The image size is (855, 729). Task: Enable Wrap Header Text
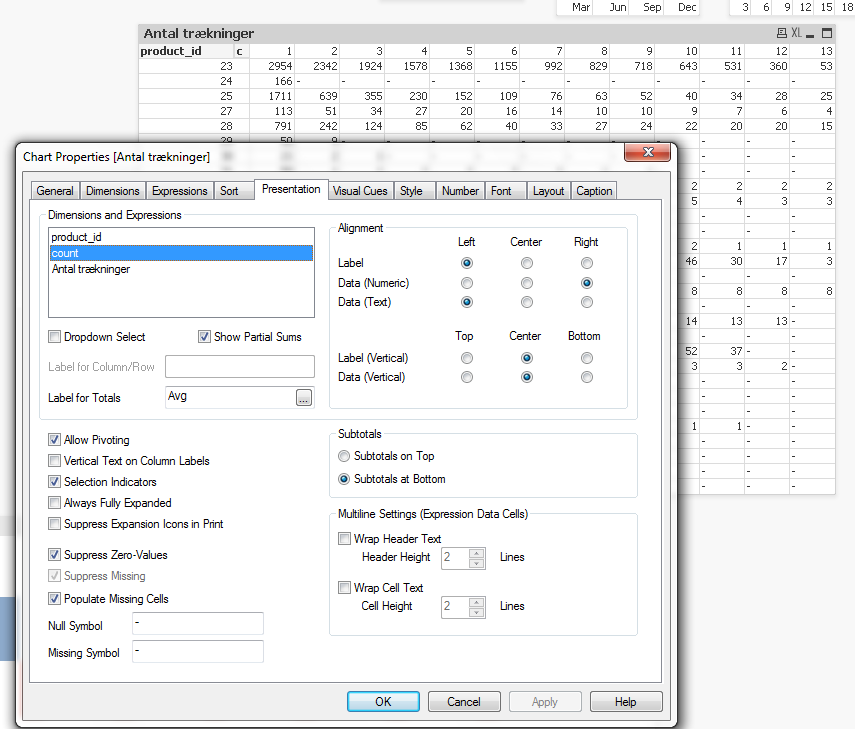click(x=345, y=539)
